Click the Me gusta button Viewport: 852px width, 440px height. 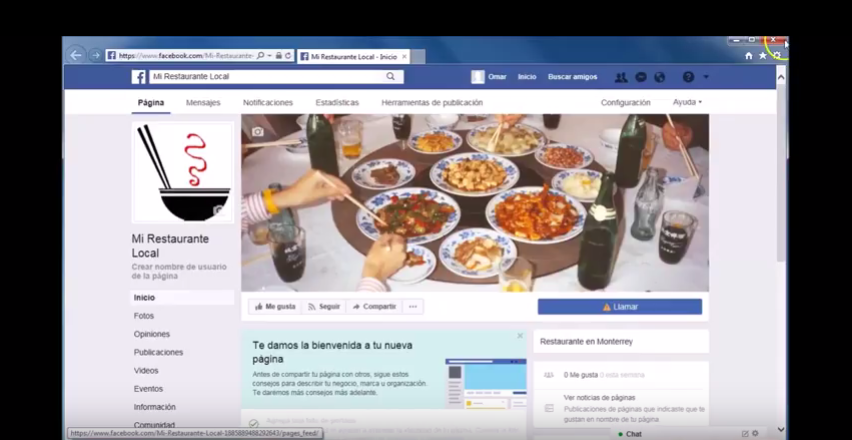275,307
